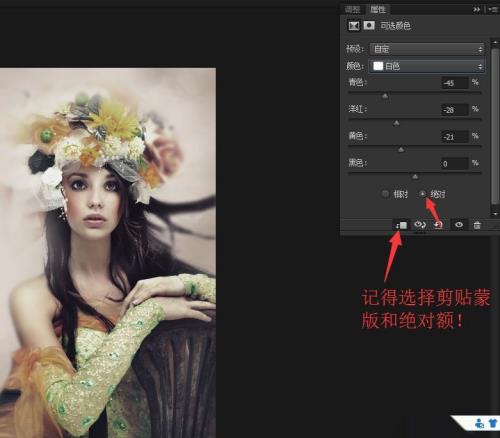Click the blue shirt icon at bottom right
The height and width of the screenshot is (438, 500).
492,423
